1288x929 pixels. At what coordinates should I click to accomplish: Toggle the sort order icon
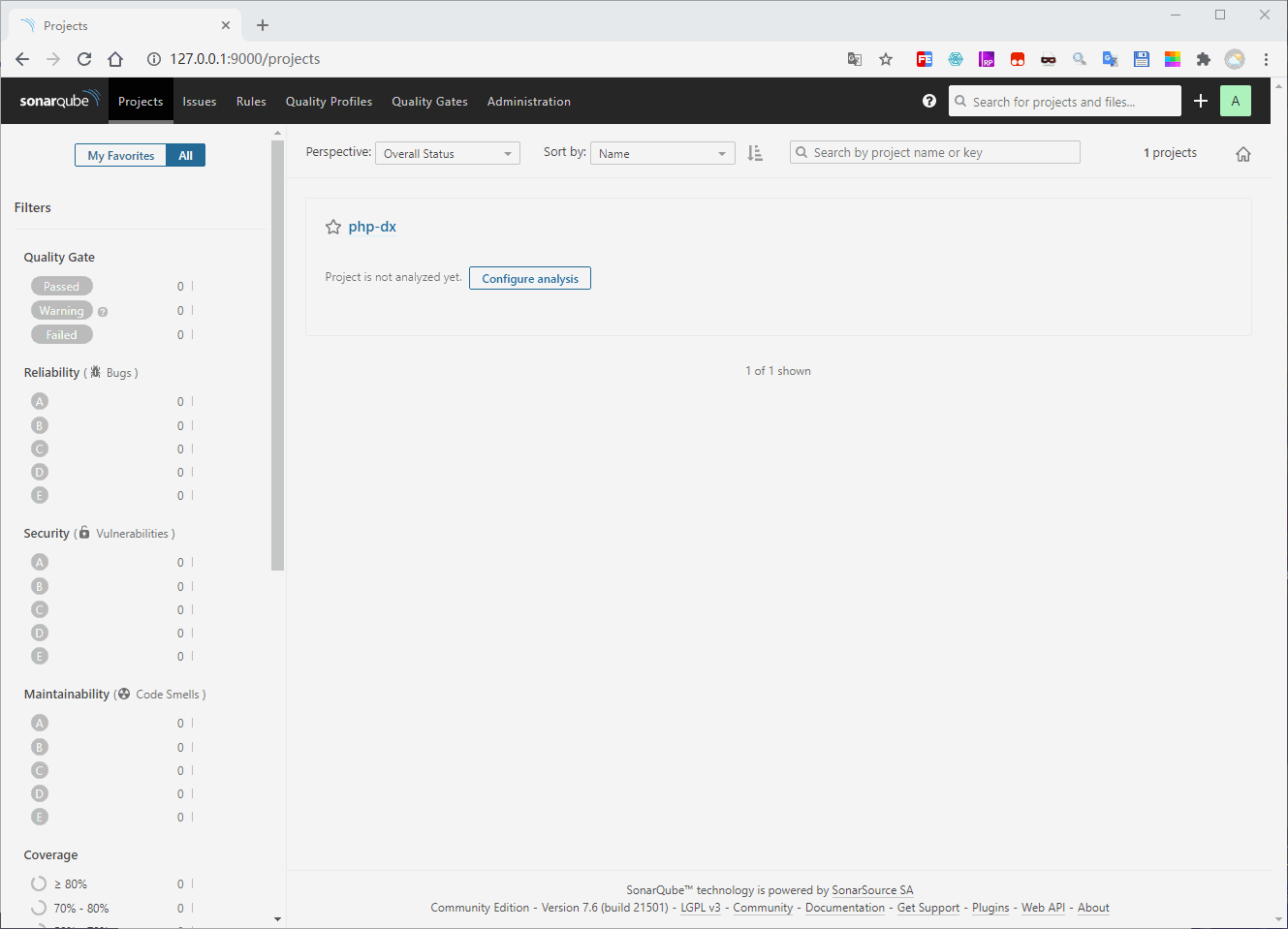(755, 153)
